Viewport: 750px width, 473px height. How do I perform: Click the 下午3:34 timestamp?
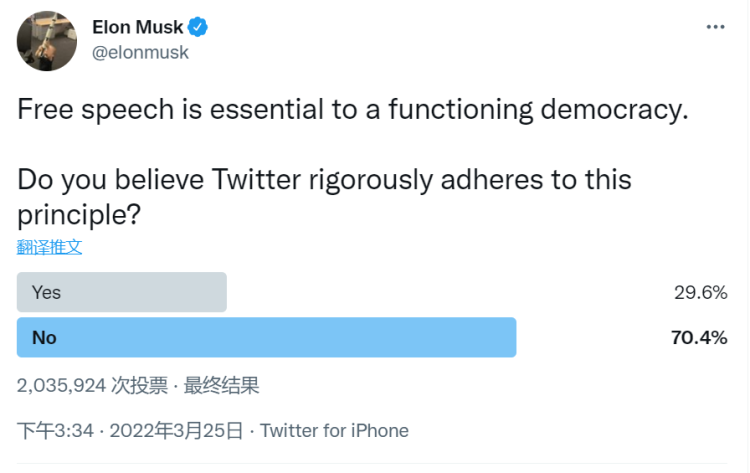(55, 431)
